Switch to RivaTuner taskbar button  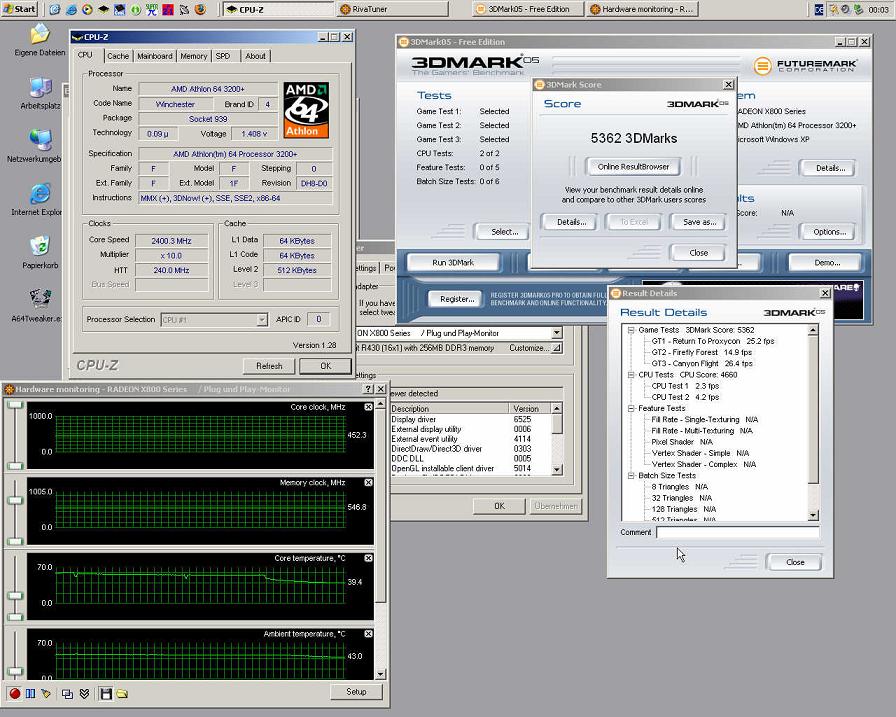tap(392, 9)
